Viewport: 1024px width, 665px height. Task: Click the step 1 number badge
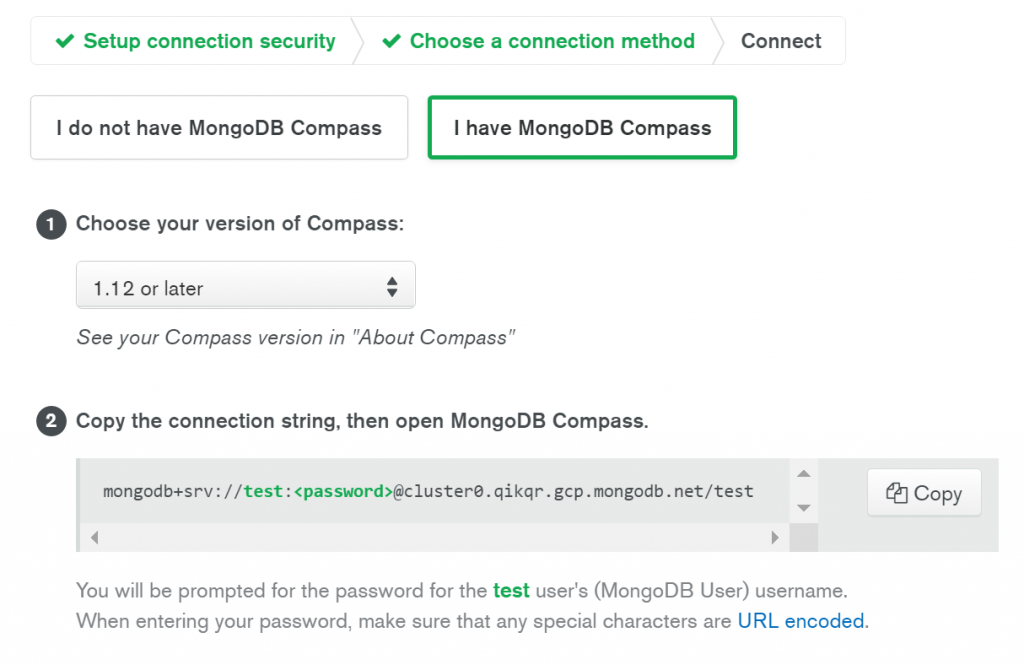[x=51, y=225]
